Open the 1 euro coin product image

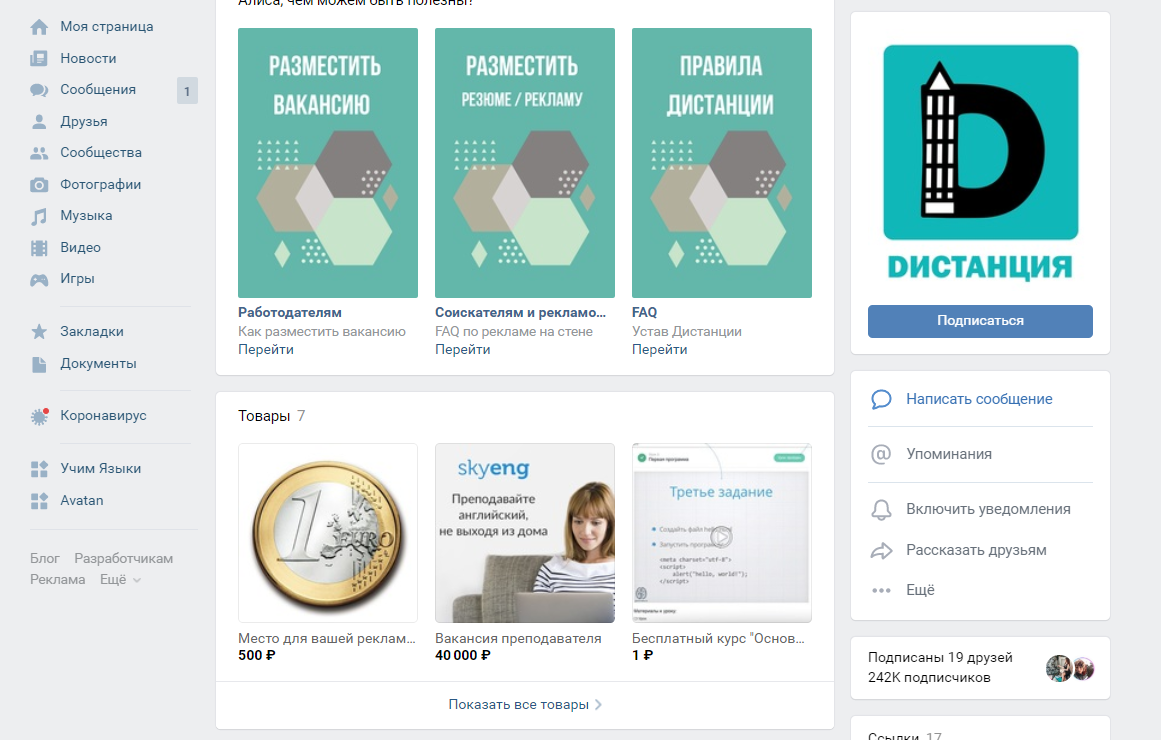coord(328,533)
